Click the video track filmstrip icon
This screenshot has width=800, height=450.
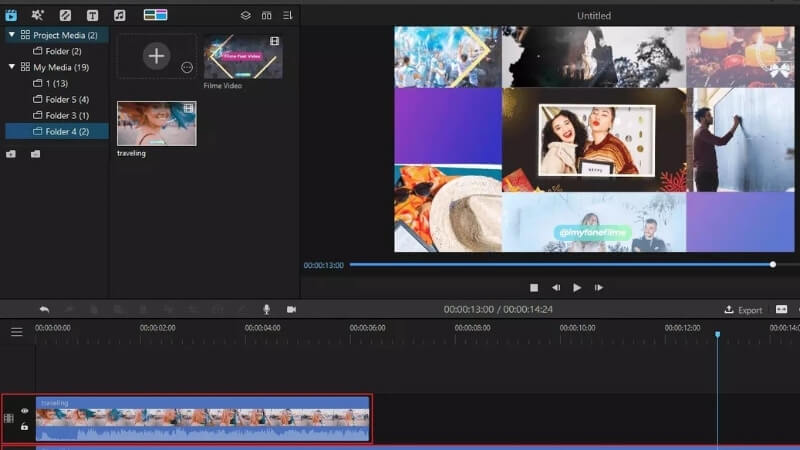pos(9,418)
